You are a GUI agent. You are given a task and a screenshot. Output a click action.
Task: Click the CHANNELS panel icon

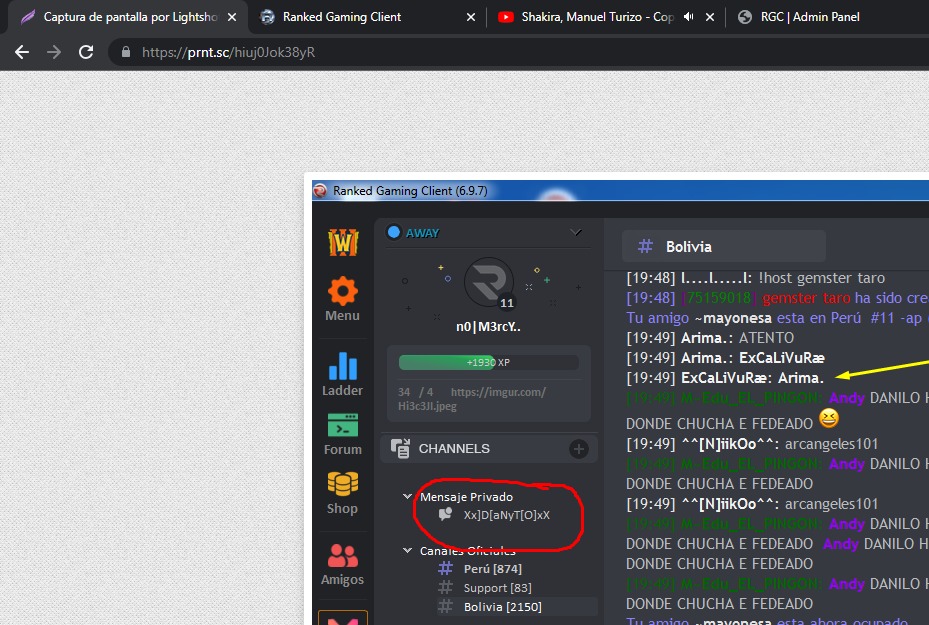(401, 448)
